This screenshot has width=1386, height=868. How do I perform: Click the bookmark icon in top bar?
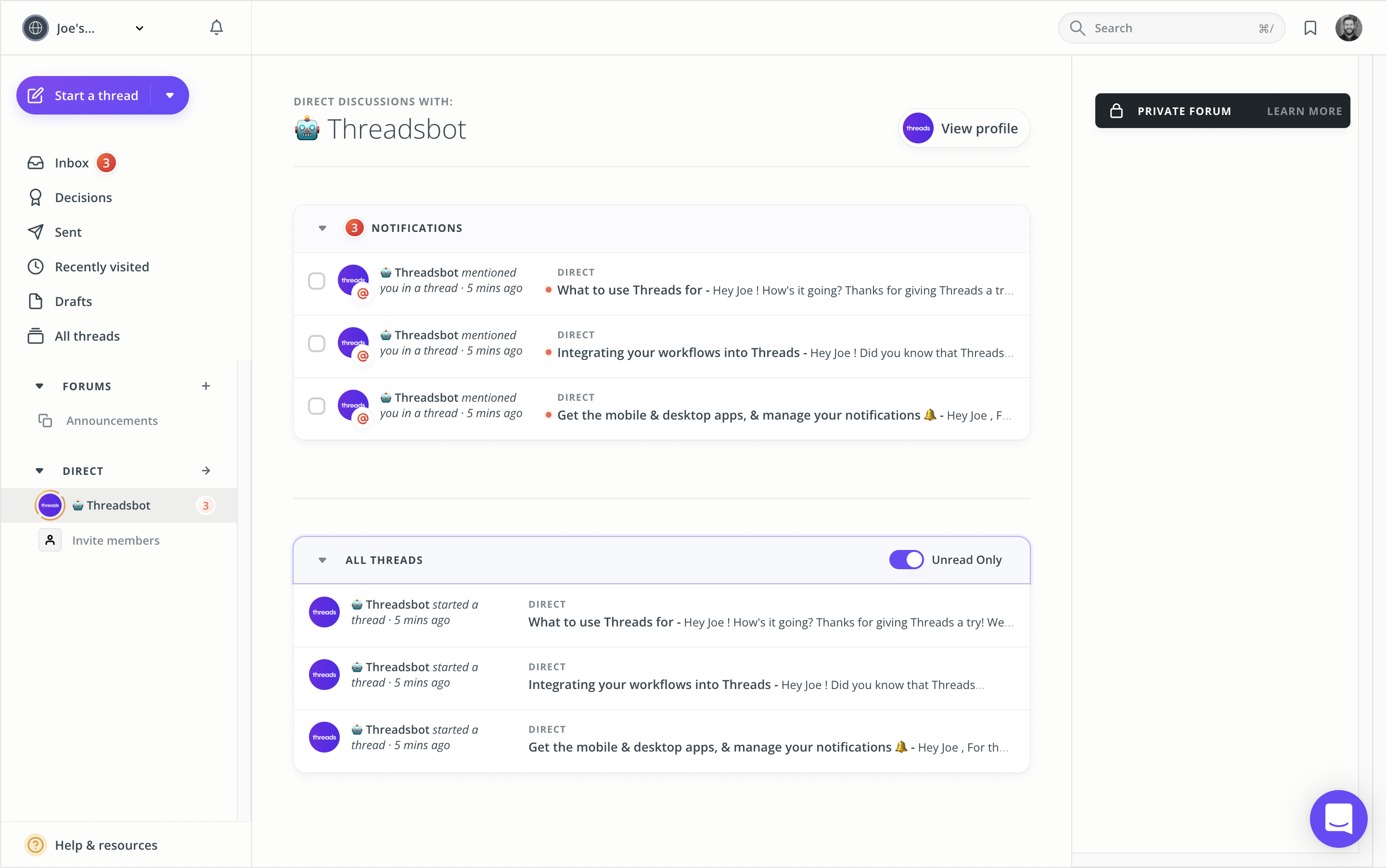1309,28
